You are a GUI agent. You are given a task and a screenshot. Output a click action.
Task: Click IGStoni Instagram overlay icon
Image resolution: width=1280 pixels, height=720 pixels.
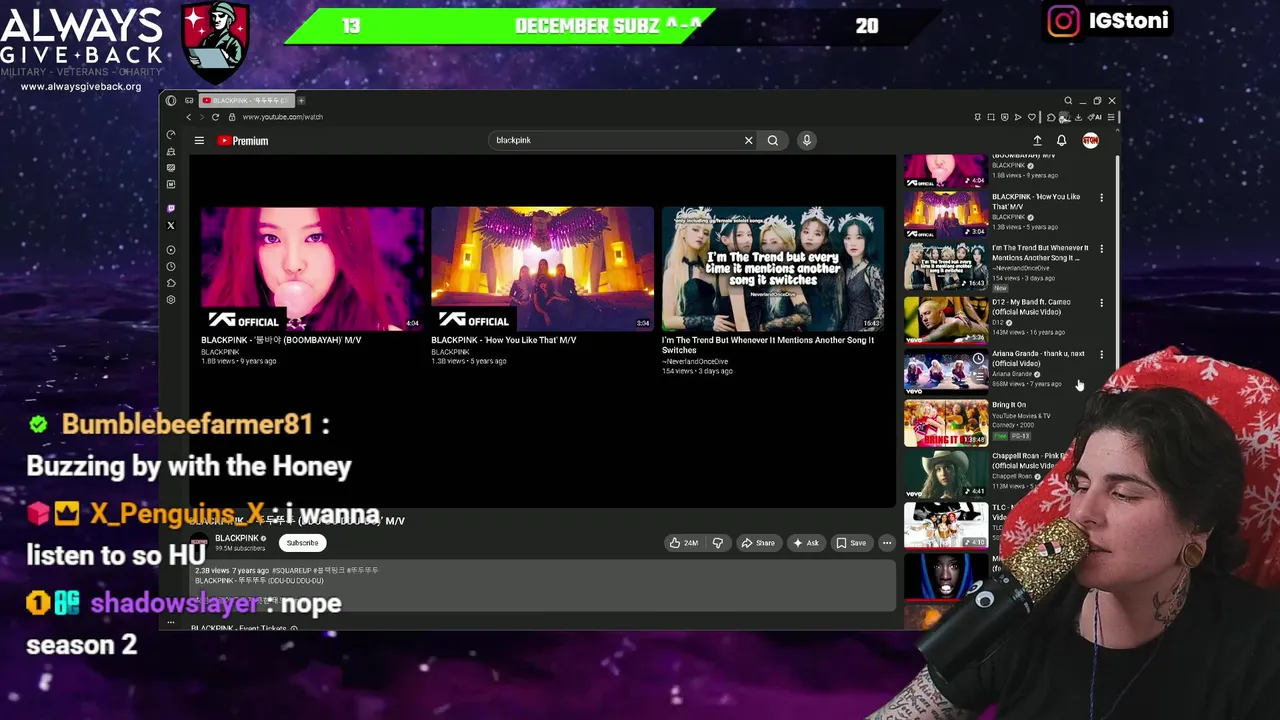pos(1064,21)
